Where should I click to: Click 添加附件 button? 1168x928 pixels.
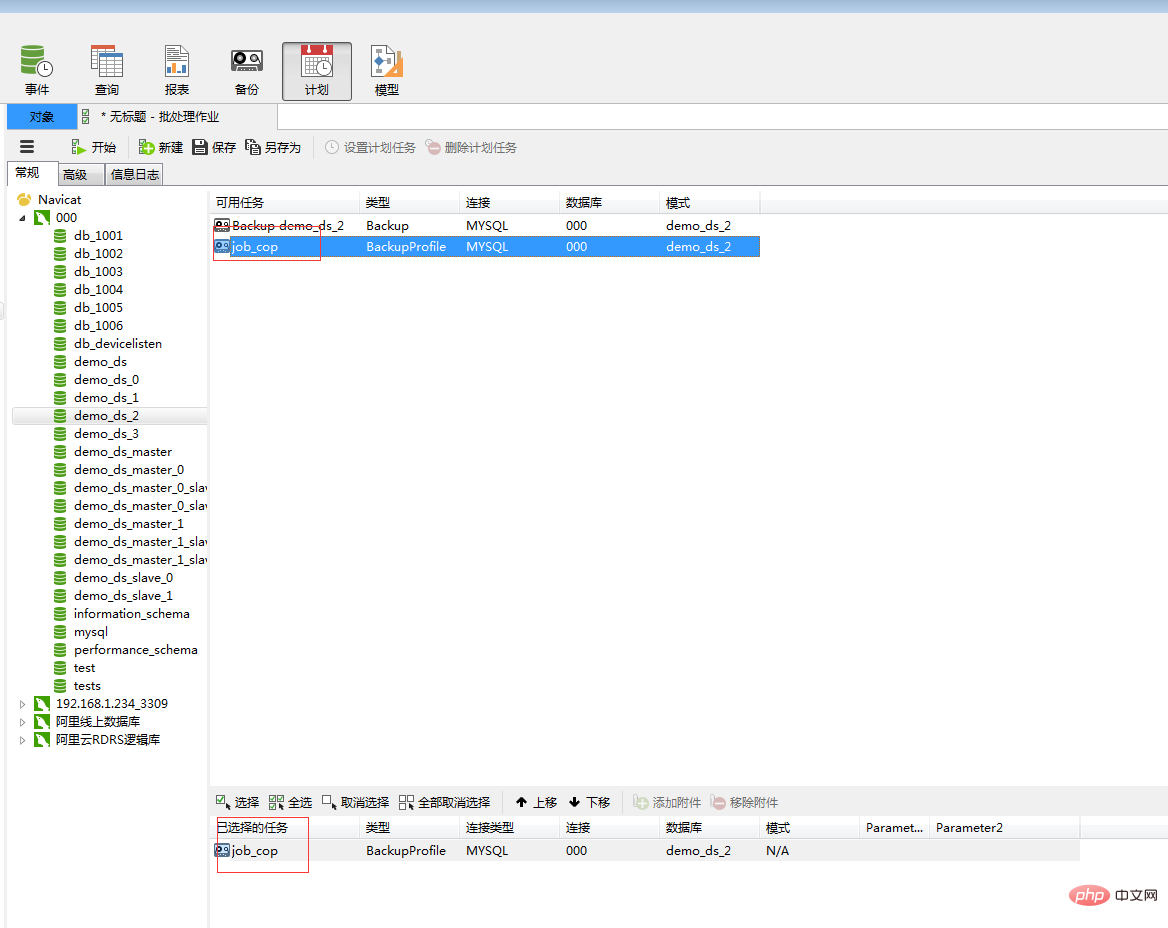(667, 802)
